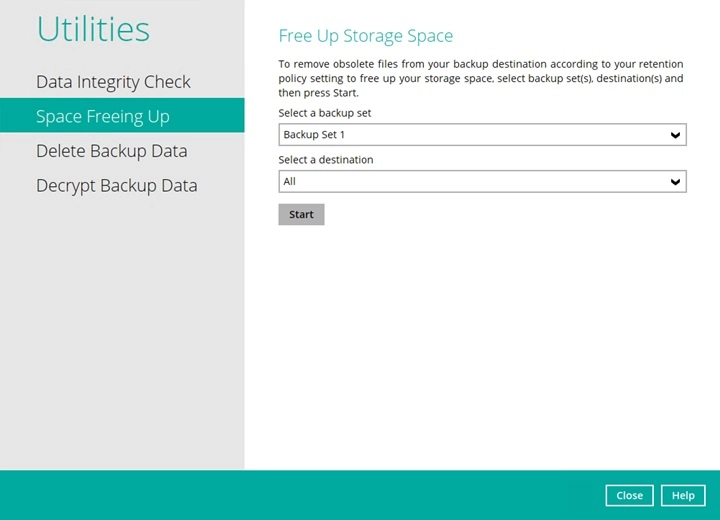The width and height of the screenshot is (720, 520).
Task: Open Help from the footer bar
Action: point(683,495)
